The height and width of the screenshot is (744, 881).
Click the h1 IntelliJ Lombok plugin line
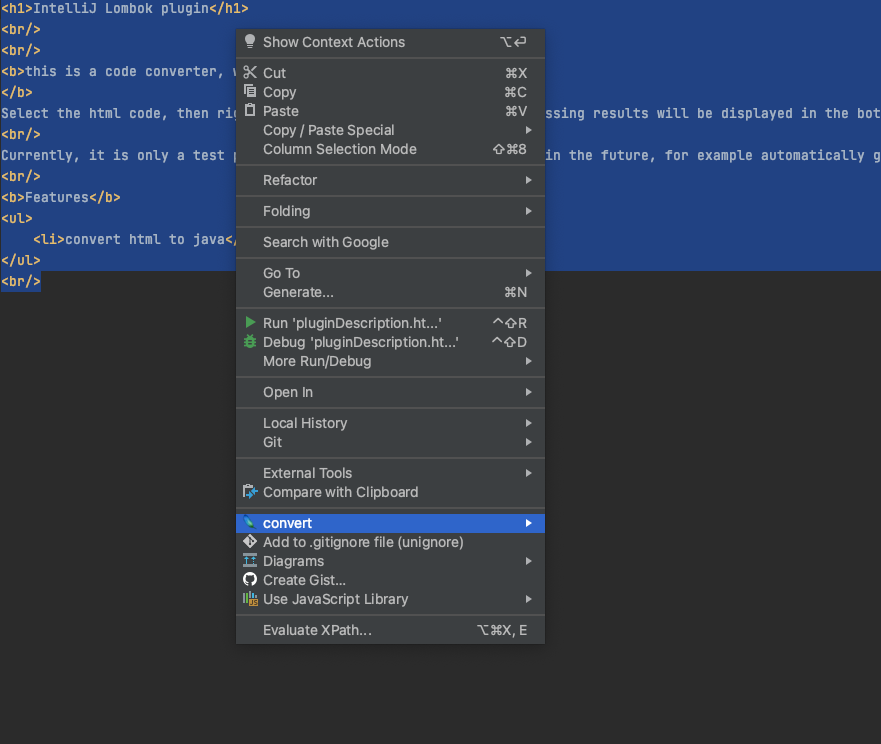(125, 8)
